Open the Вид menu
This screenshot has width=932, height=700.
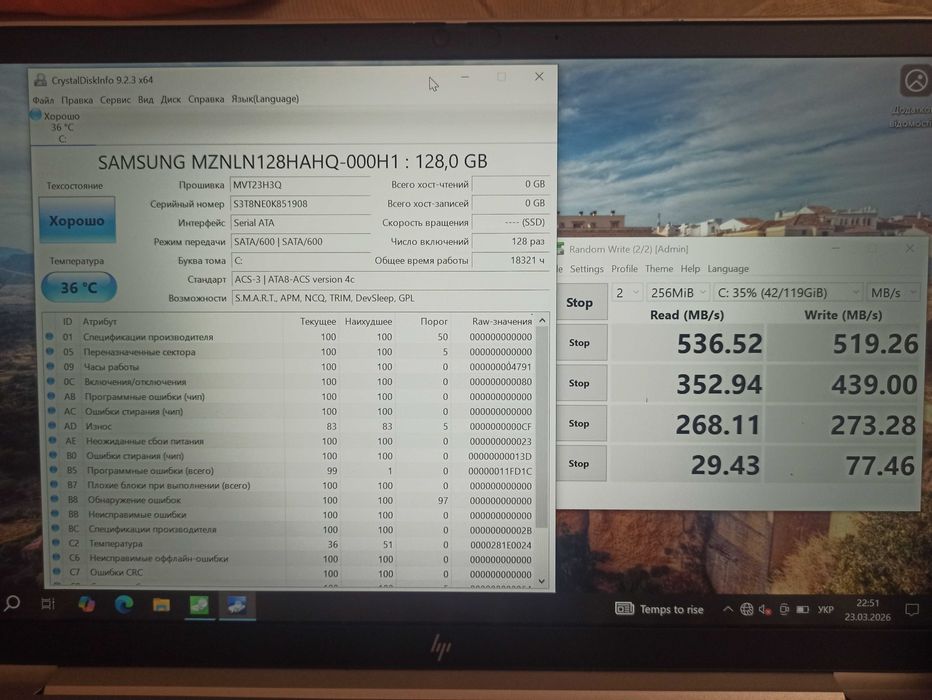146,99
